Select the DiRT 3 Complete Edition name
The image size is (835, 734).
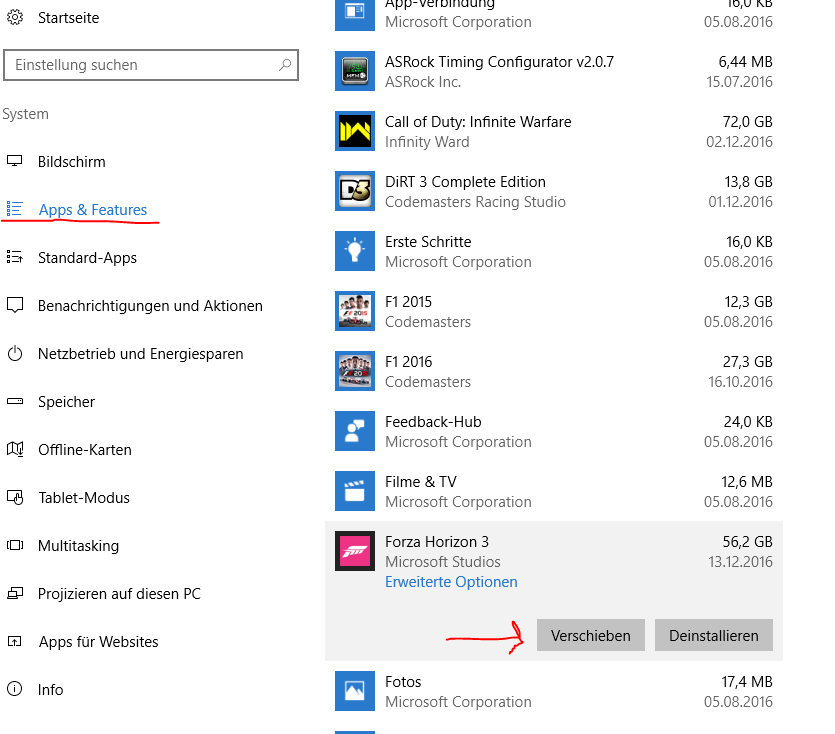tap(465, 182)
